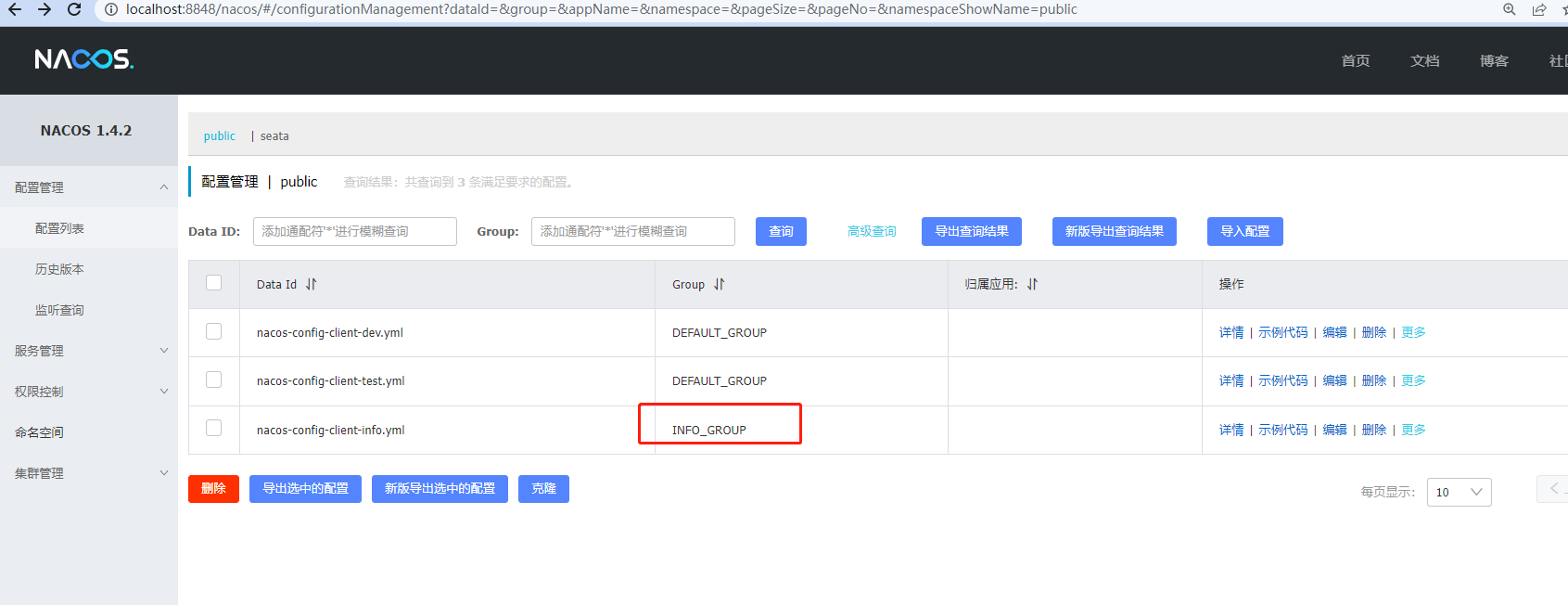This screenshot has height=605, width=1568.
Task: Click the red 删除 button below the table
Action: [213, 488]
